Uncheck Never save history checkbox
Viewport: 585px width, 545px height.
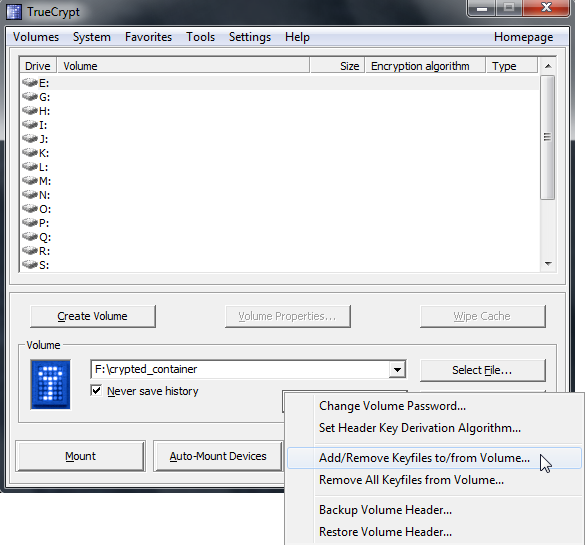[x=96, y=391]
